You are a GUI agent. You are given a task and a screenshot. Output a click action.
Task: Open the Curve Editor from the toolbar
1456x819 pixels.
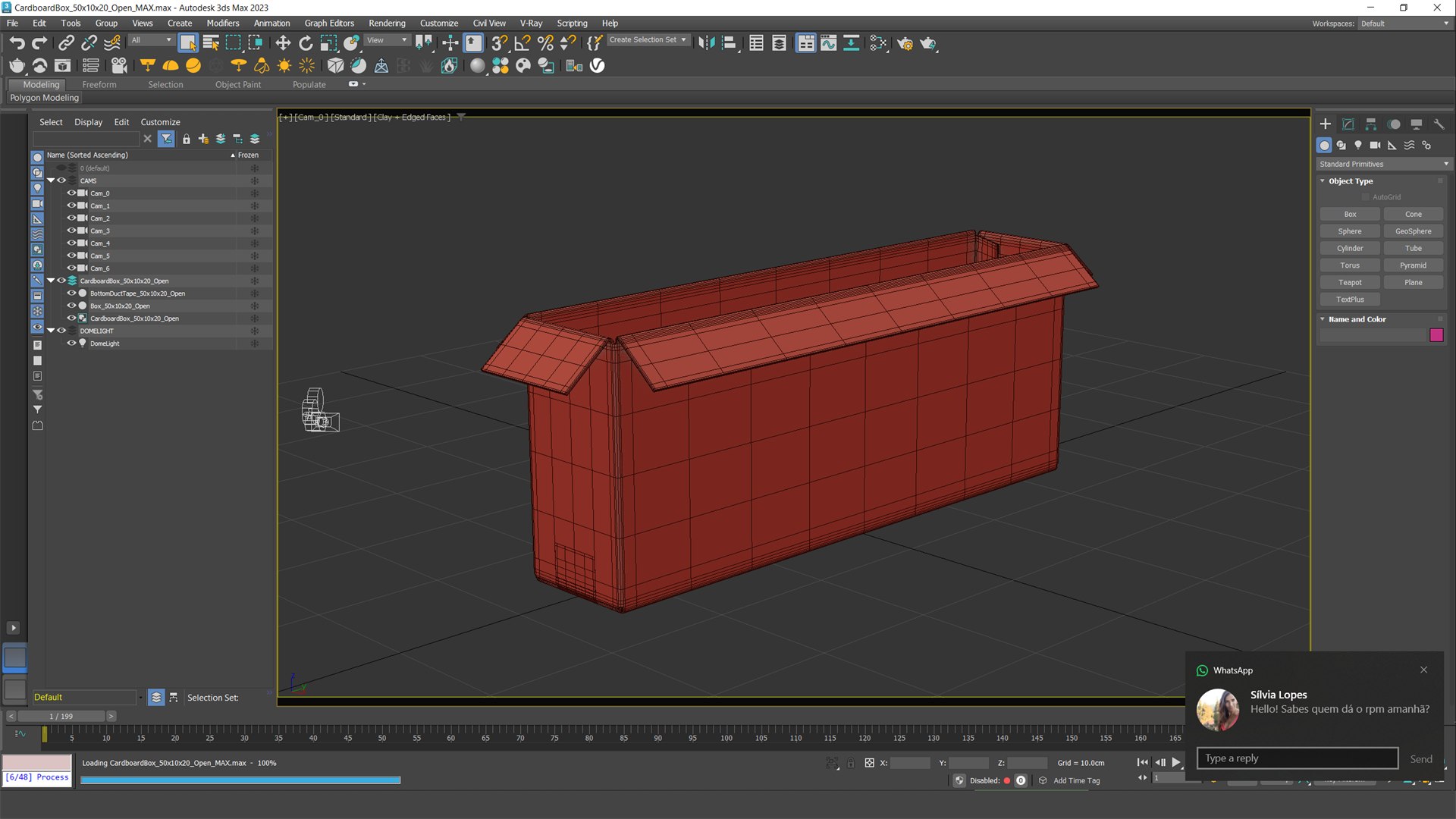tap(828, 43)
